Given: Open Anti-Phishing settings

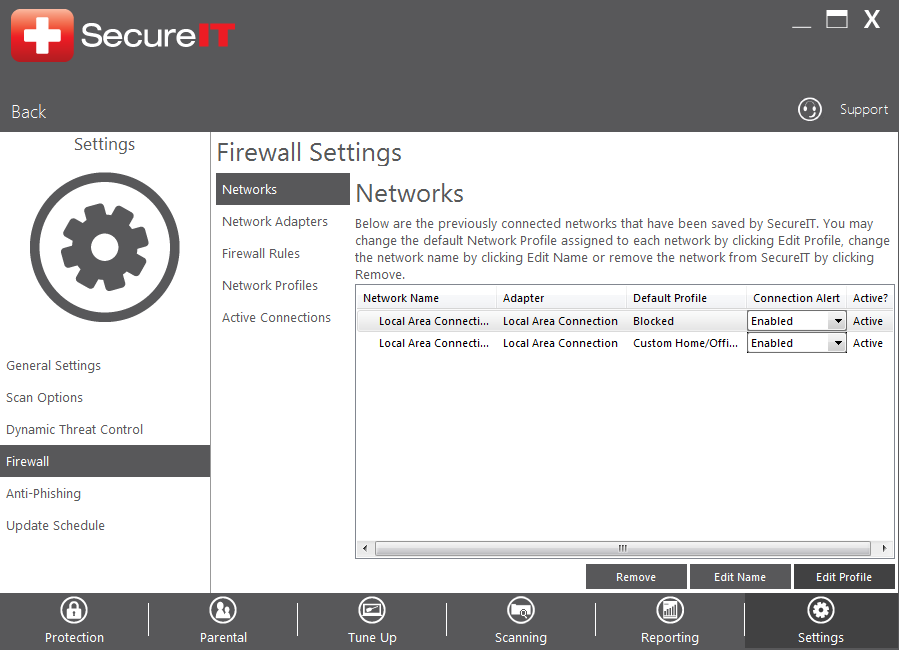Looking at the screenshot, I should (x=44, y=494).
